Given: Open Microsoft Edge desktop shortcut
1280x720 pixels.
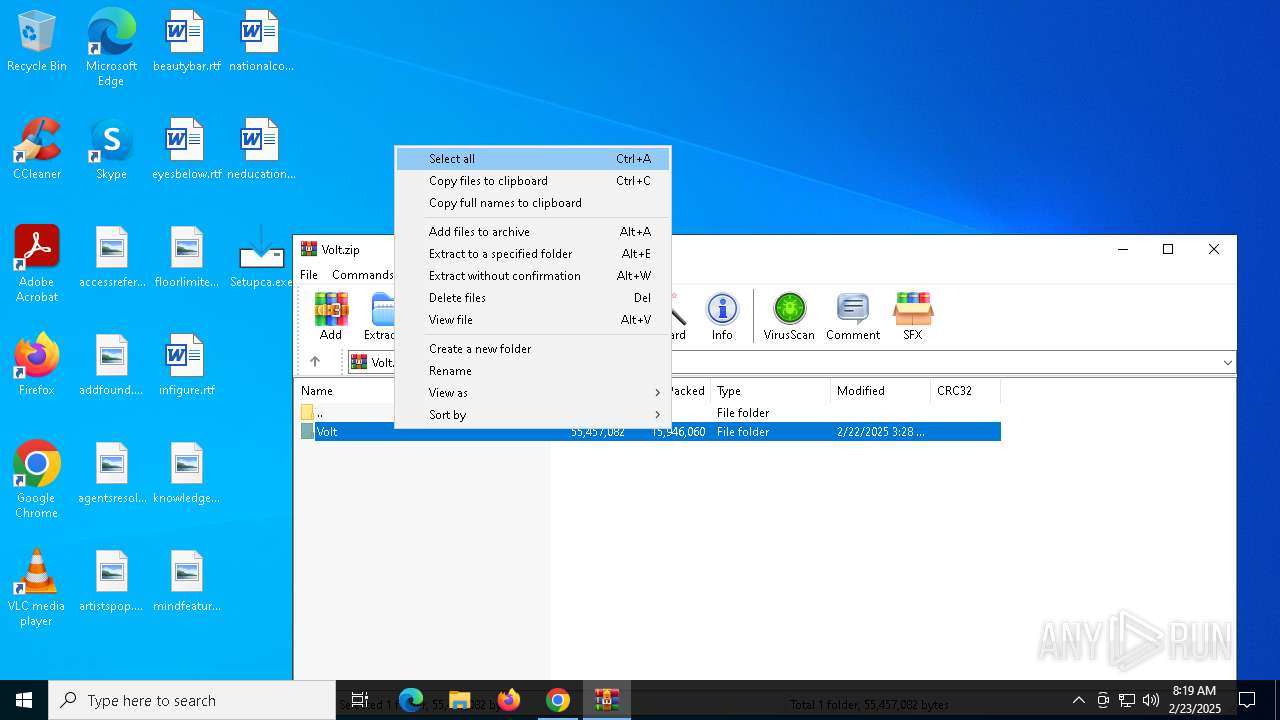Looking at the screenshot, I should click(x=111, y=48).
